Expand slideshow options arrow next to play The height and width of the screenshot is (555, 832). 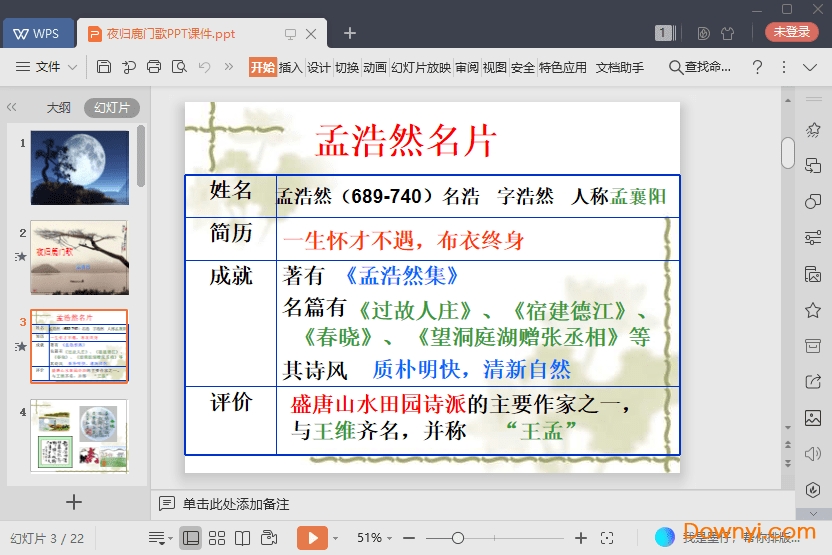coord(335,539)
